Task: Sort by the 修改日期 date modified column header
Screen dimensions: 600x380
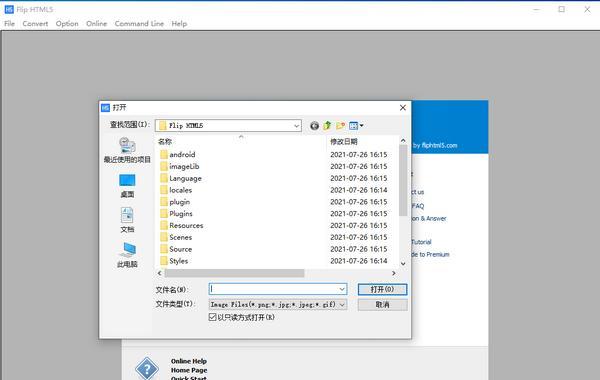Action: (x=344, y=142)
